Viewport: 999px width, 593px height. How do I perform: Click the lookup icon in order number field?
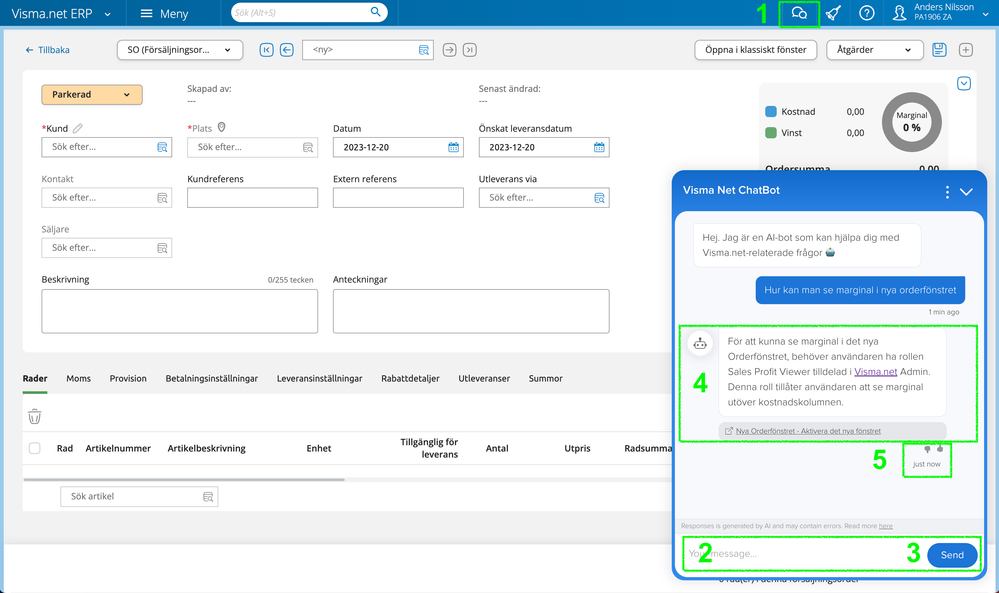424,50
